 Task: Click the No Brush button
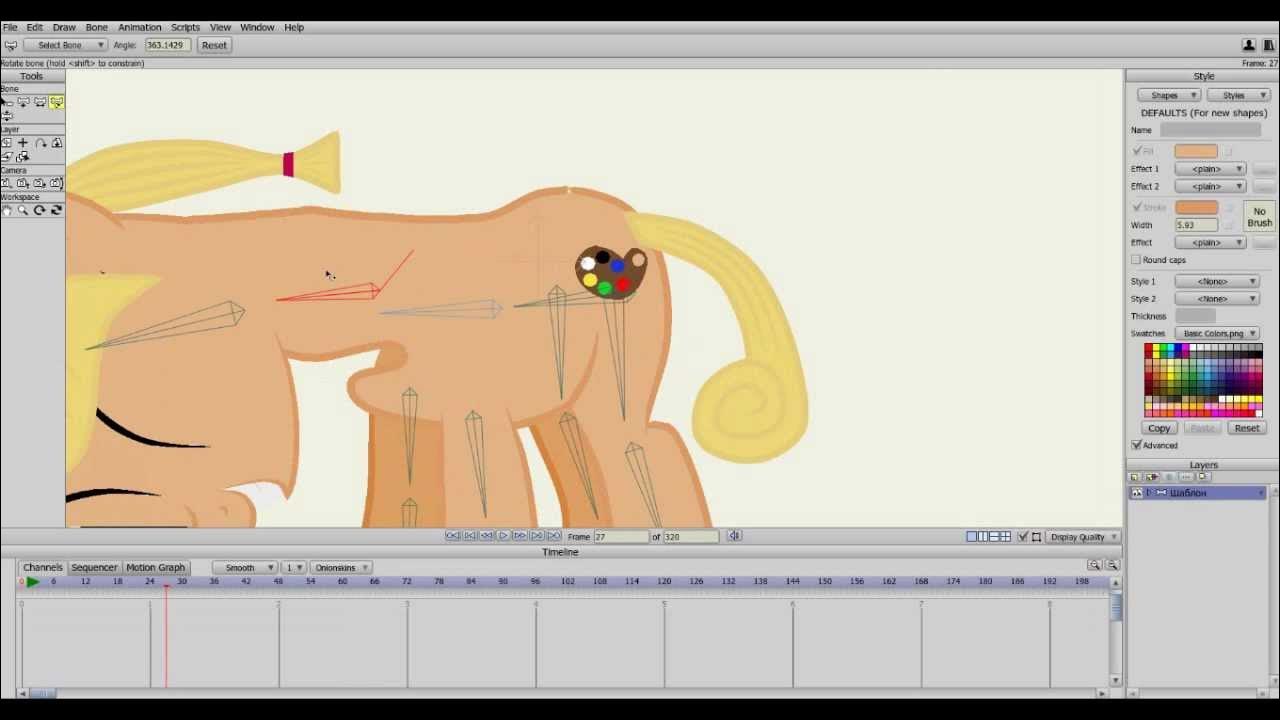tap(1259, 217)
